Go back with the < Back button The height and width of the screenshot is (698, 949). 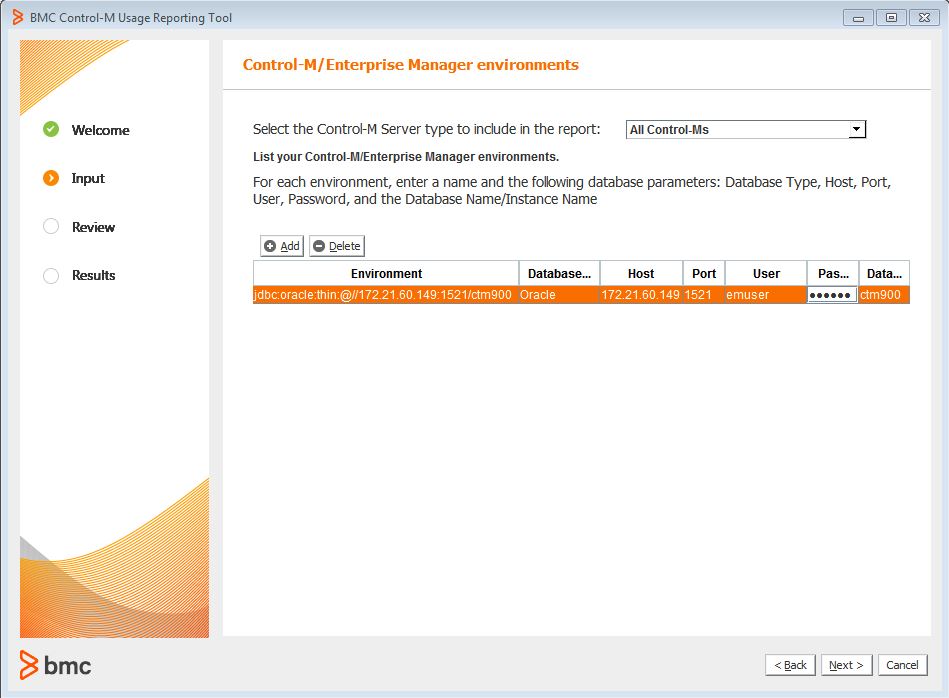[790, 665]
